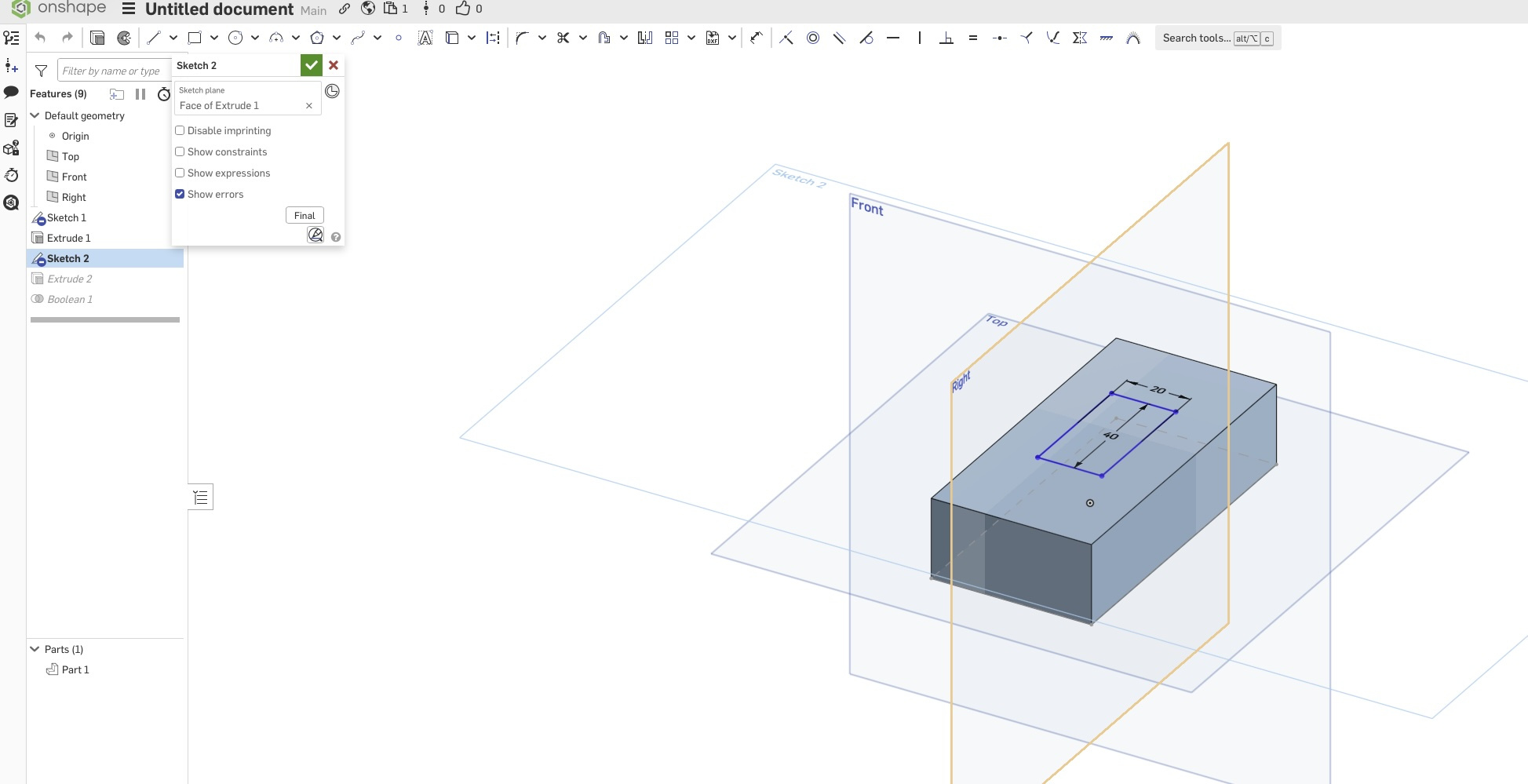This screenshot has height=784, width=1528.
Task: Select the Front plane in feature tree
Action: coord(74,177)
